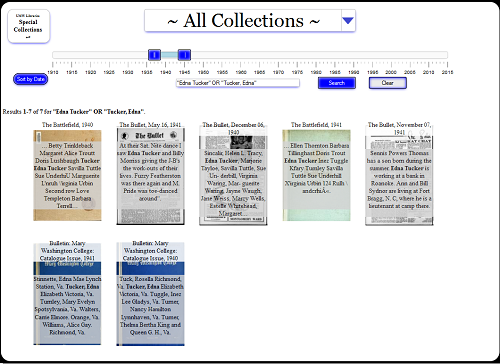
Task: Open UMW Libraries Special Collections logo
Action: click(x=29, y=26)
